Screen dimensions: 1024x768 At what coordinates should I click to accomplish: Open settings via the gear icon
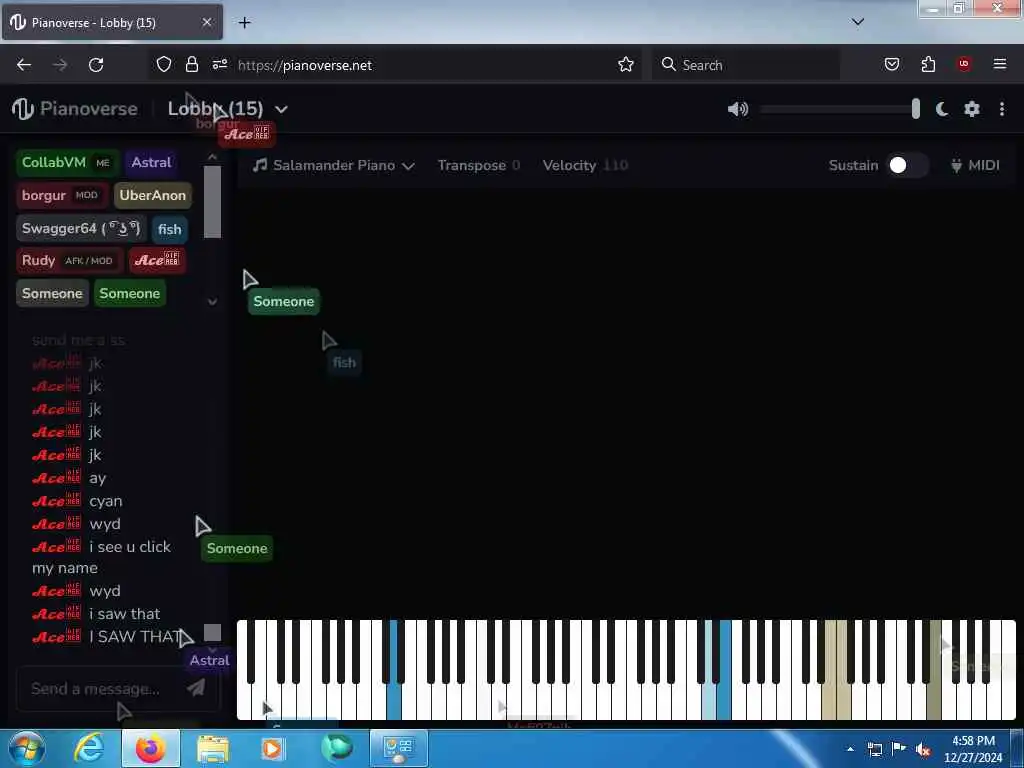click(972, 109)
